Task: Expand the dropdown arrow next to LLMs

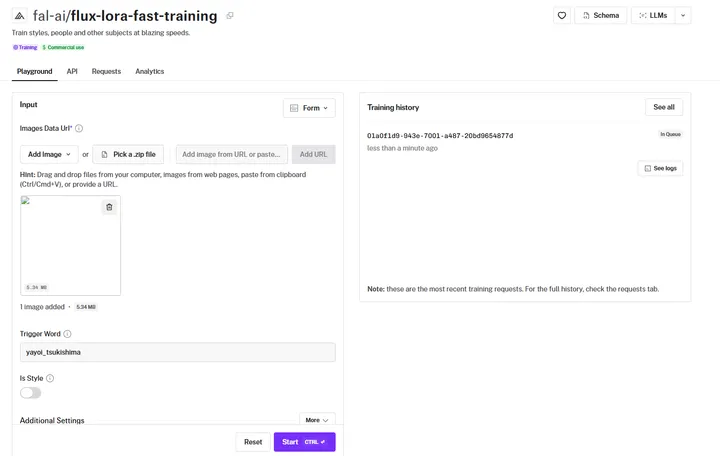Action: (x=683, y=16)
